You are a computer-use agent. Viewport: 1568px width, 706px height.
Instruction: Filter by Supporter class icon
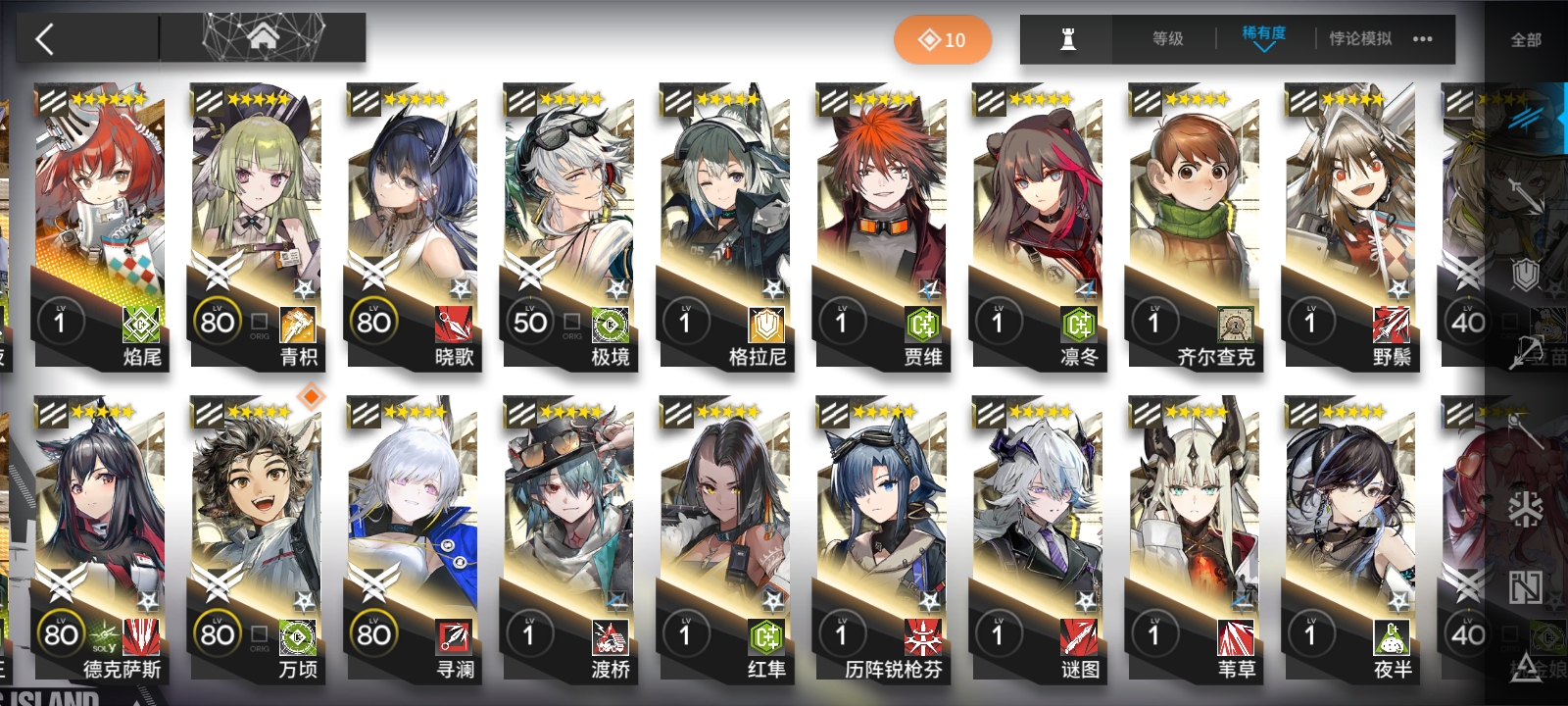pos(1525,586)
